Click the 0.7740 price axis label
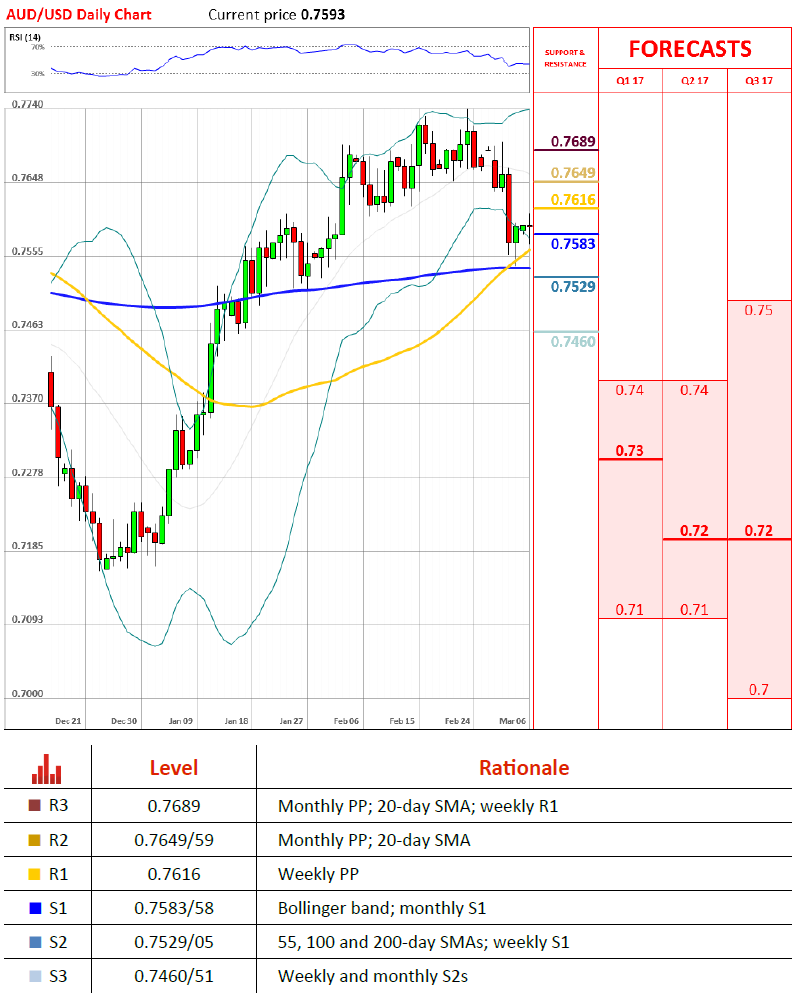This screenshot has height=995, width=801. tap(27, 104)
